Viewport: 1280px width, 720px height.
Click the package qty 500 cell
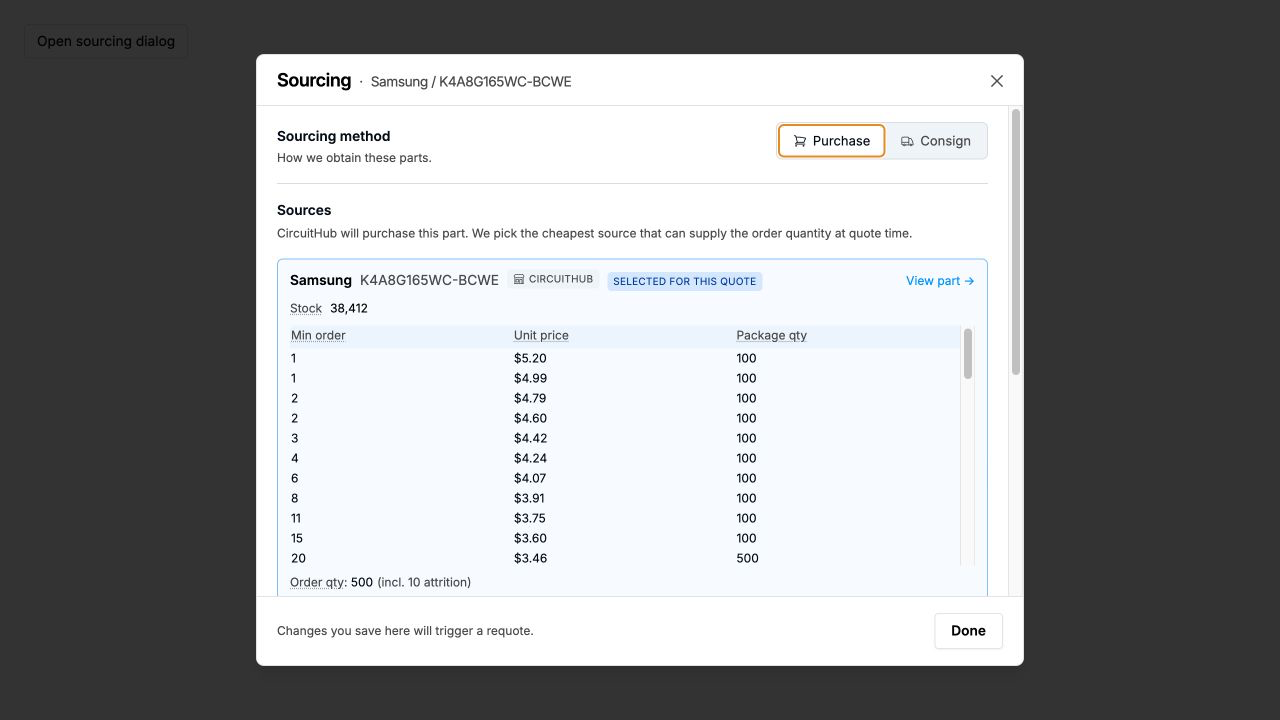(x=747, y=558)
